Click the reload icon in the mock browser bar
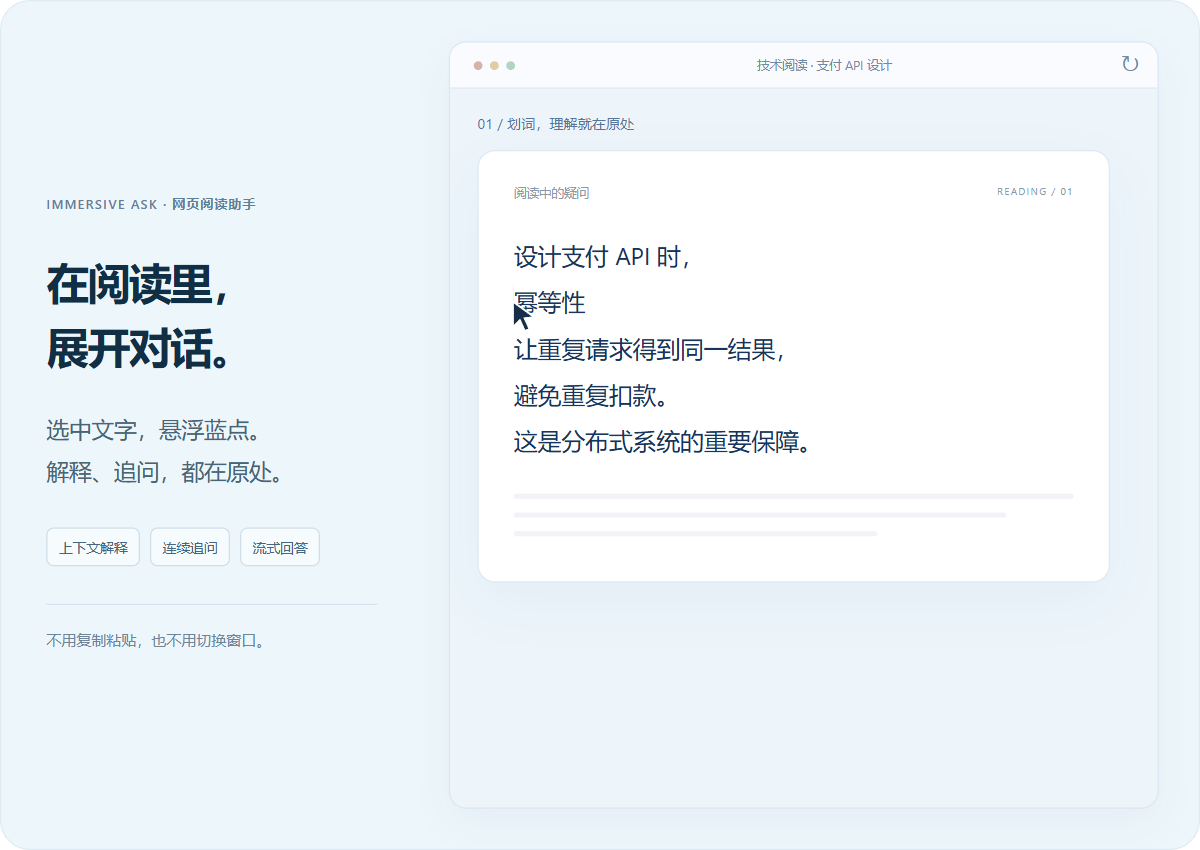This screenshot has height=850, width=1200. [x=1130, y=64]
